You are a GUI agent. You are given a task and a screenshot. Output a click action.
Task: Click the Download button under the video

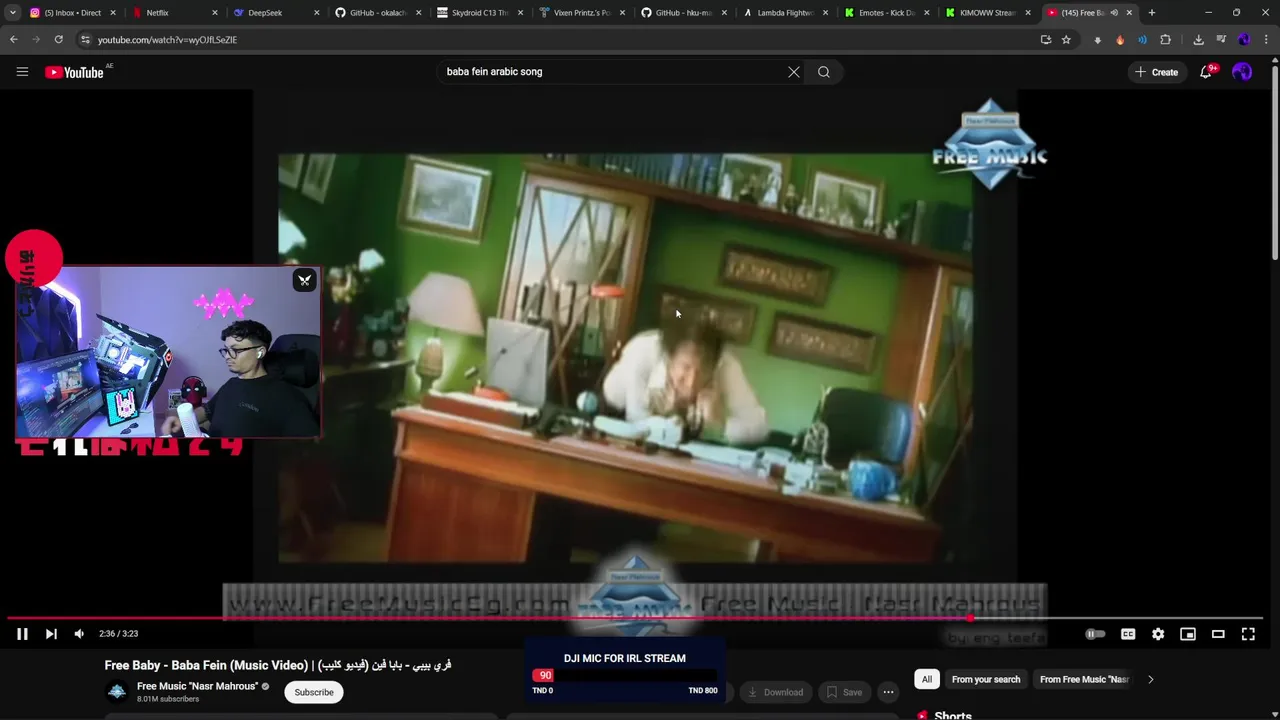coord(775,692)
